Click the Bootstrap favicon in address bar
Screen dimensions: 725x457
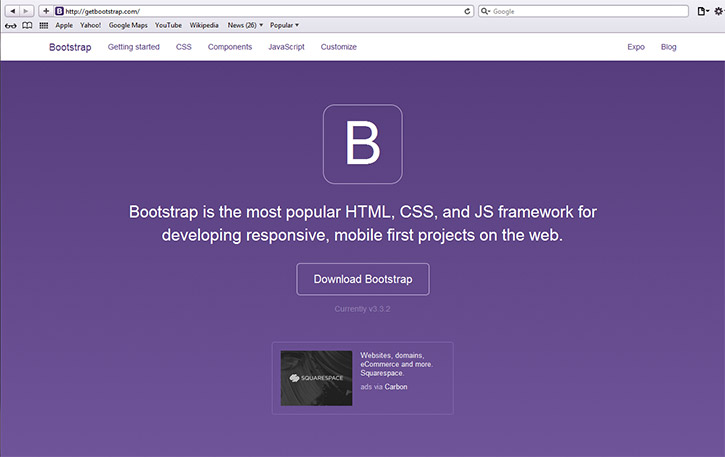click(x=59, y=11)
